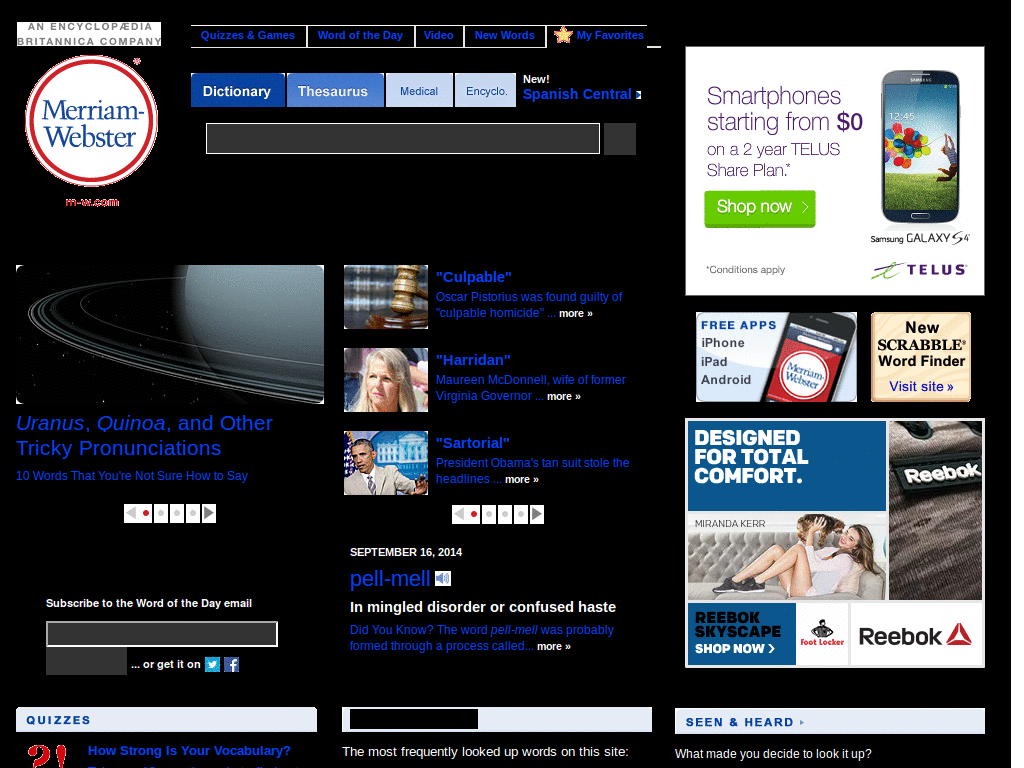Click the Seen & Heard arrow icon
Image resolution: width=1024 pixels, height=768 pixels.
(802, 722)
